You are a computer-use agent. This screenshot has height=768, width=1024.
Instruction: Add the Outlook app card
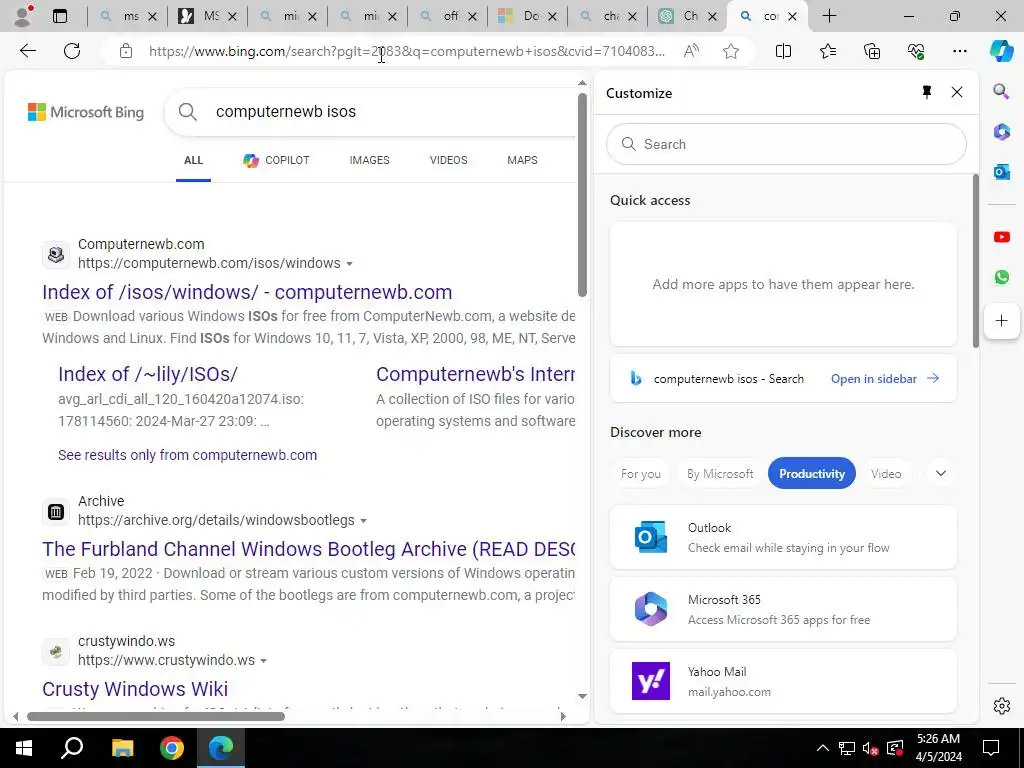click(x=783, y=537)
